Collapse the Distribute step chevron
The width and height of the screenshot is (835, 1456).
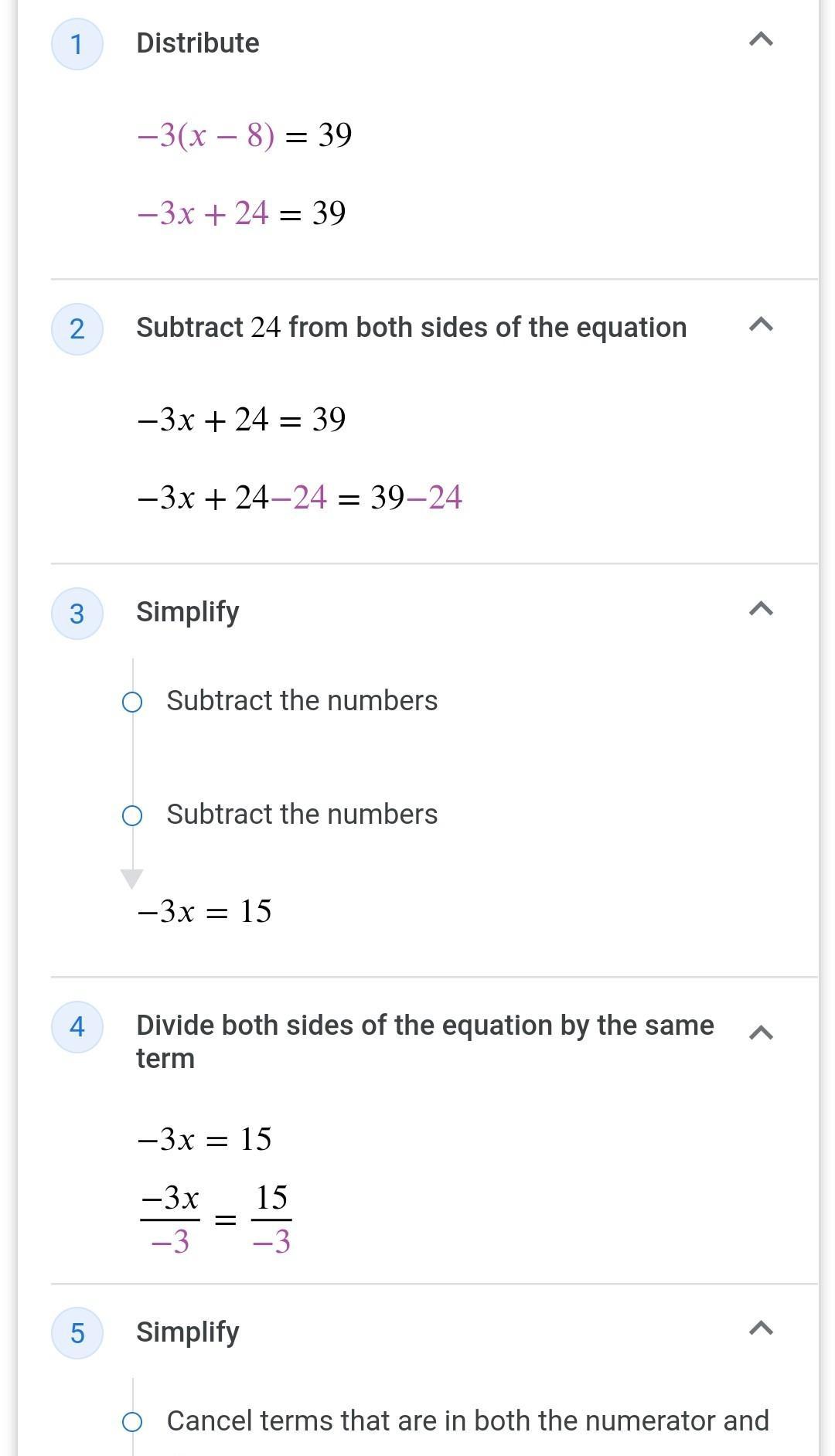pyautogui.click(x=761, y=39)
